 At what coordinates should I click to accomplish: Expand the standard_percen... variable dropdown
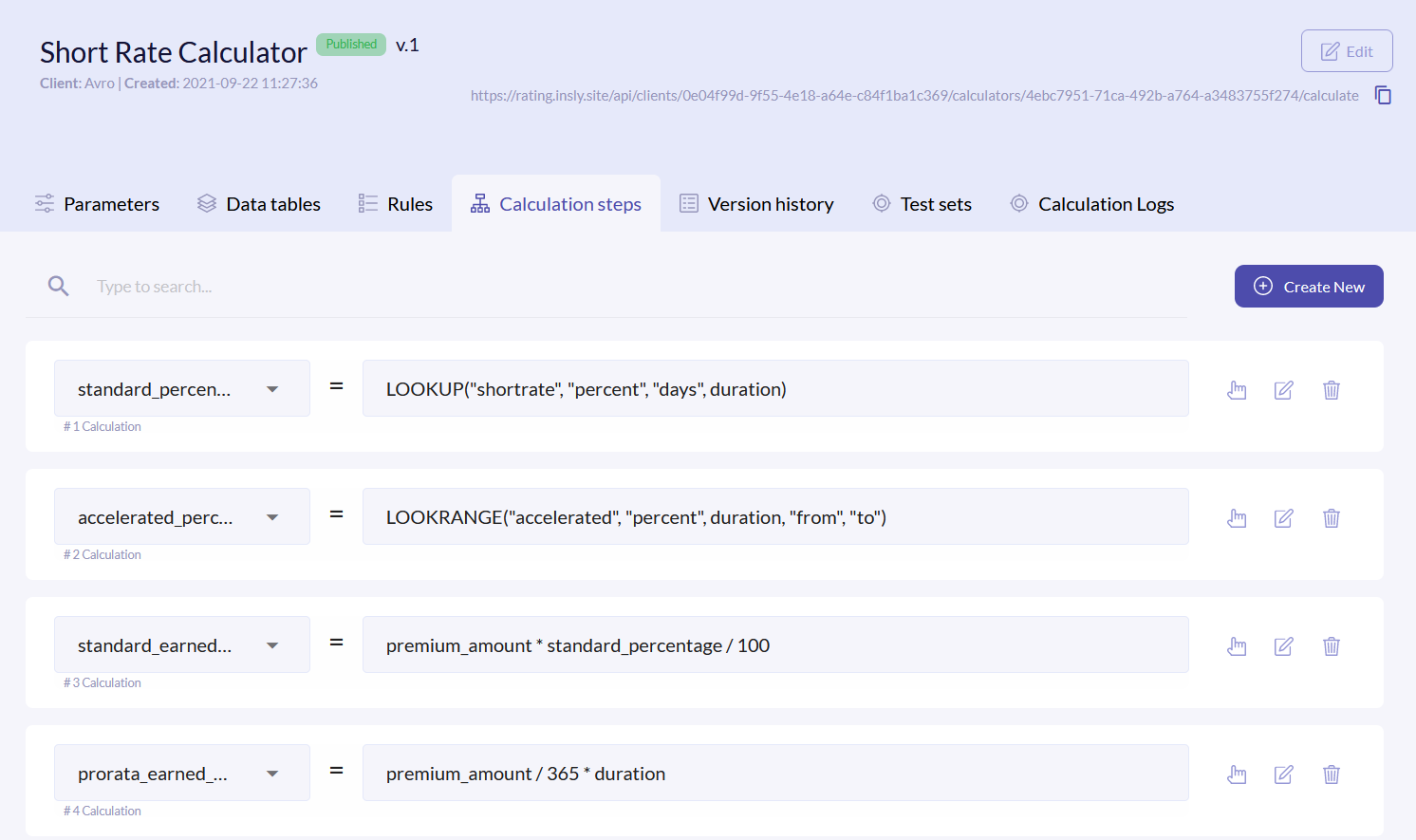(x=272, y=389)
